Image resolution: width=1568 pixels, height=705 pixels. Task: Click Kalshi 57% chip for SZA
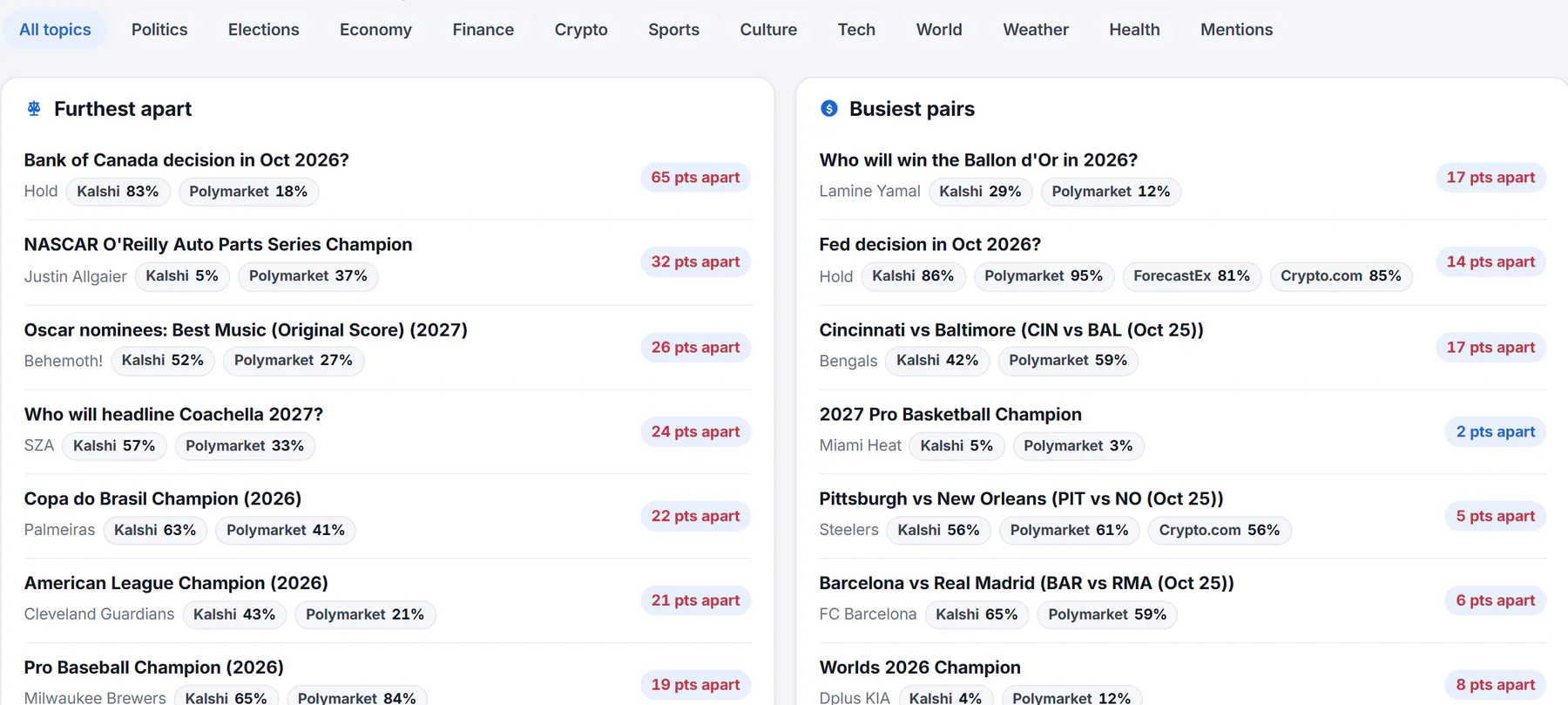[114, 446]
